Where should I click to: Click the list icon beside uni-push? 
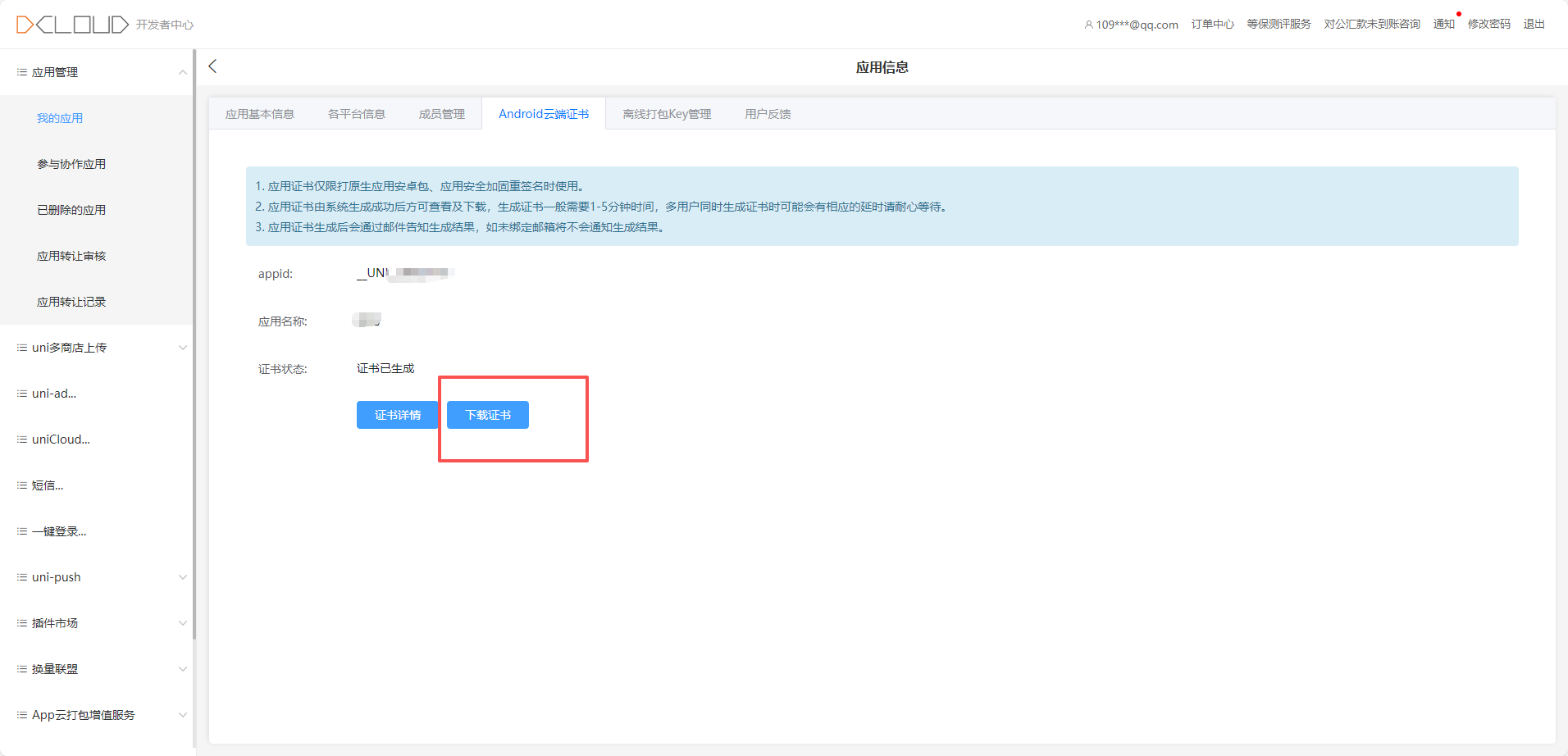22,577
